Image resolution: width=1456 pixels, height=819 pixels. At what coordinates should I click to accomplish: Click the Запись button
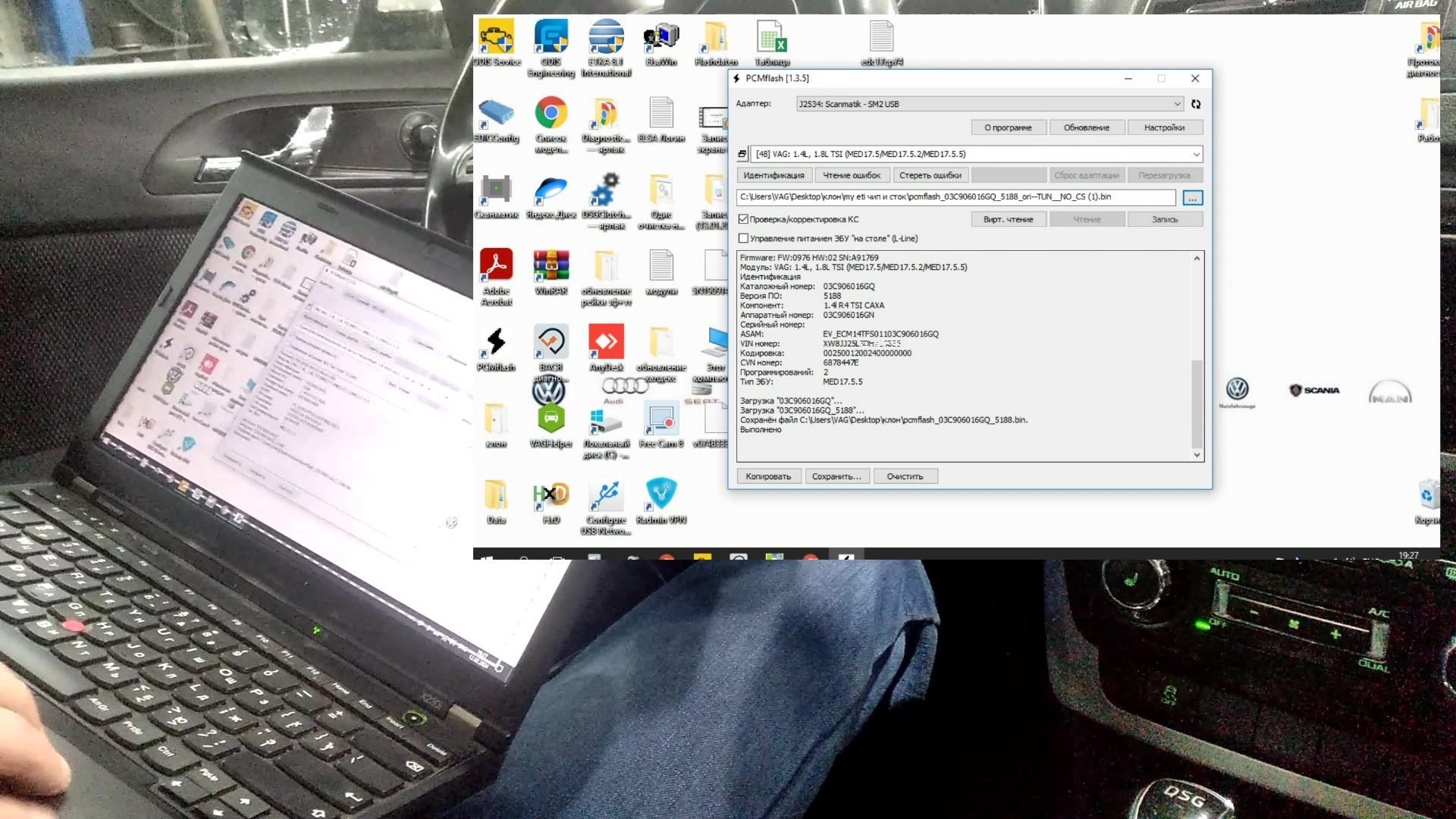click(1164, 219)
